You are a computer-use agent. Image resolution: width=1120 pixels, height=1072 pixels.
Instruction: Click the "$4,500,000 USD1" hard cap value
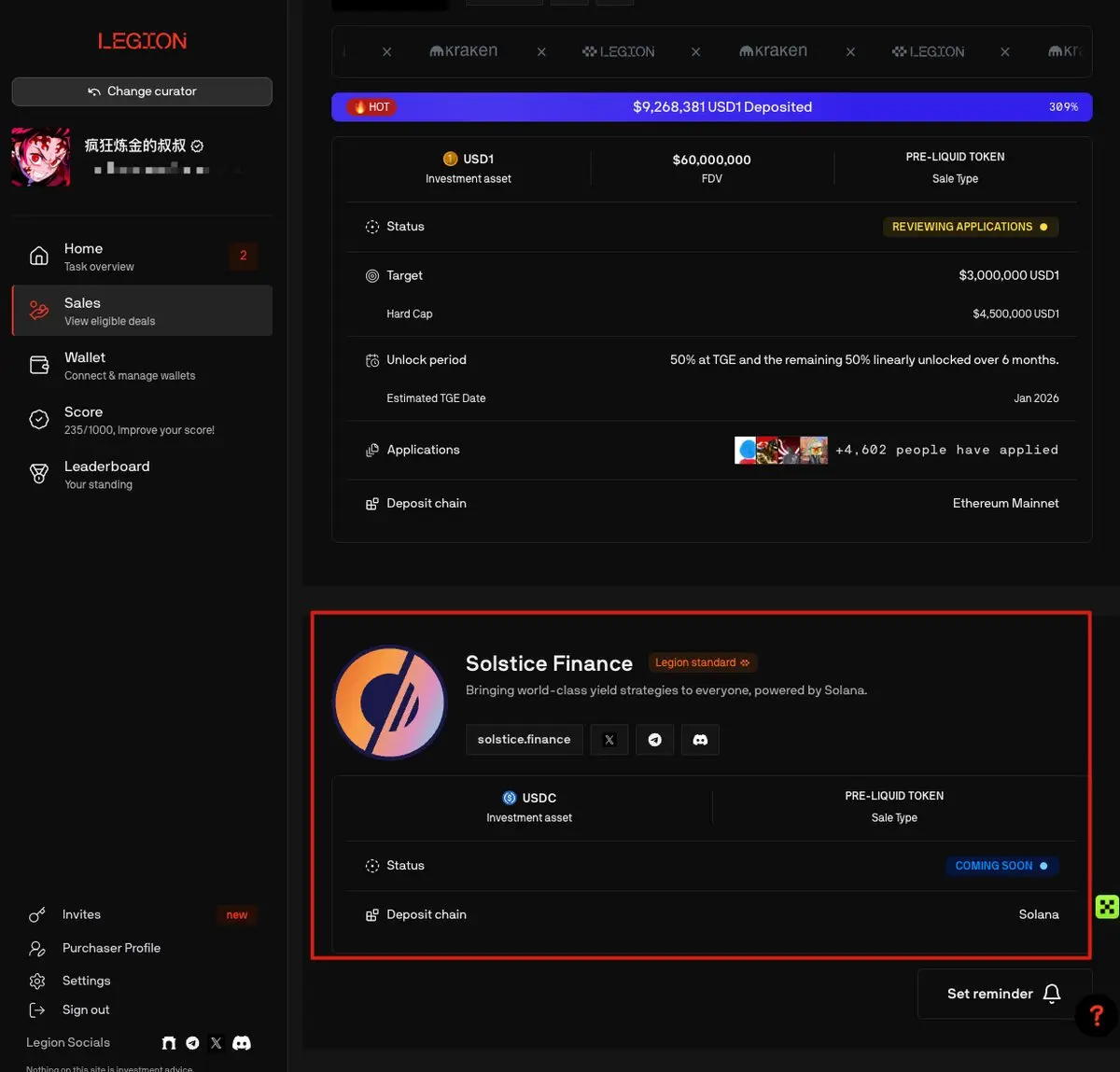coord(1015,313)
